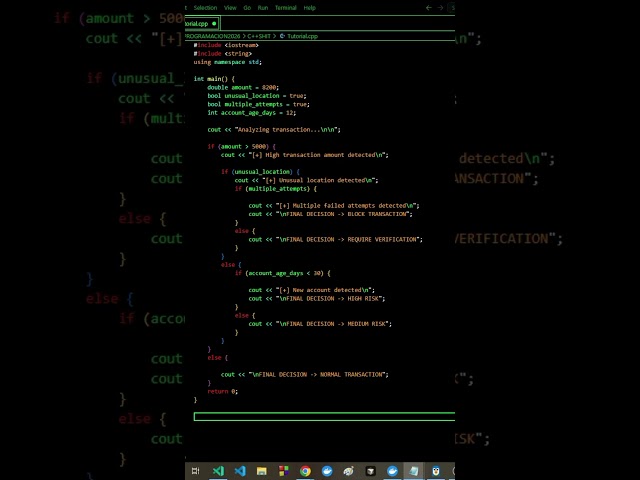This screenshot has height=480, width=640.
Task: Open File Explorer from the taskbar
Action: (262, 471)
